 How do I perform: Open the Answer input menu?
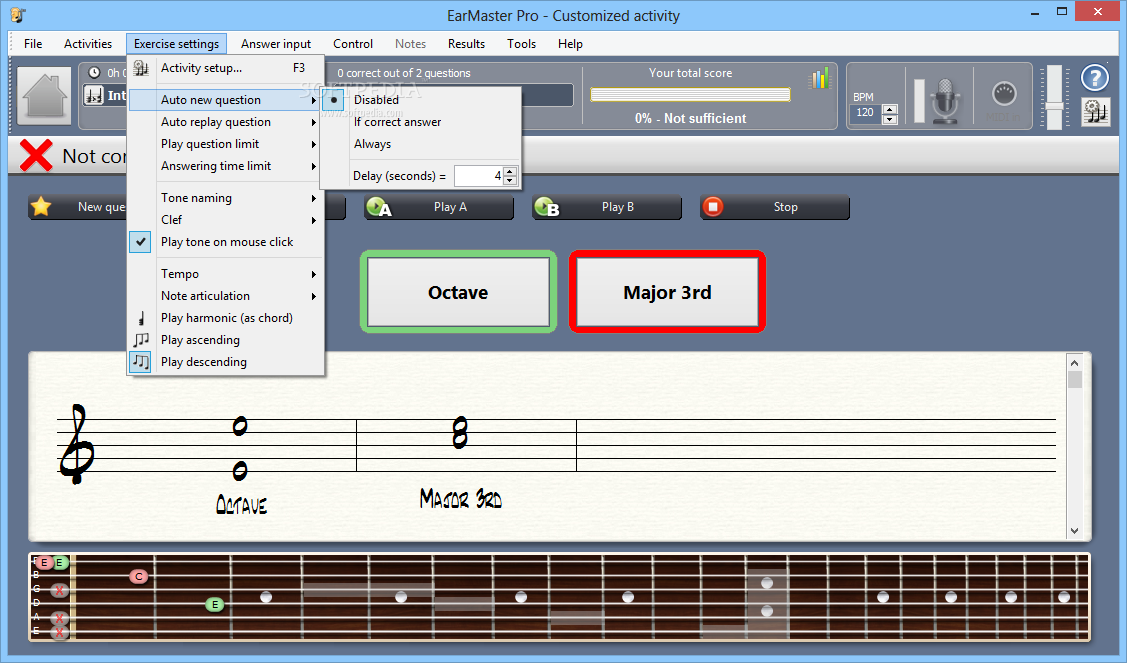coord(276,44)
